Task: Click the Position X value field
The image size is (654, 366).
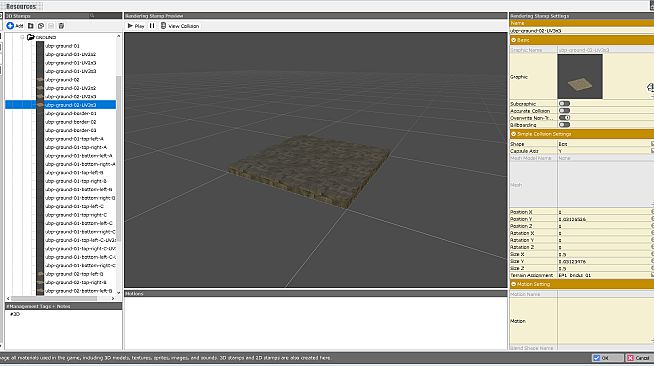Action: [x=605, y=212]
